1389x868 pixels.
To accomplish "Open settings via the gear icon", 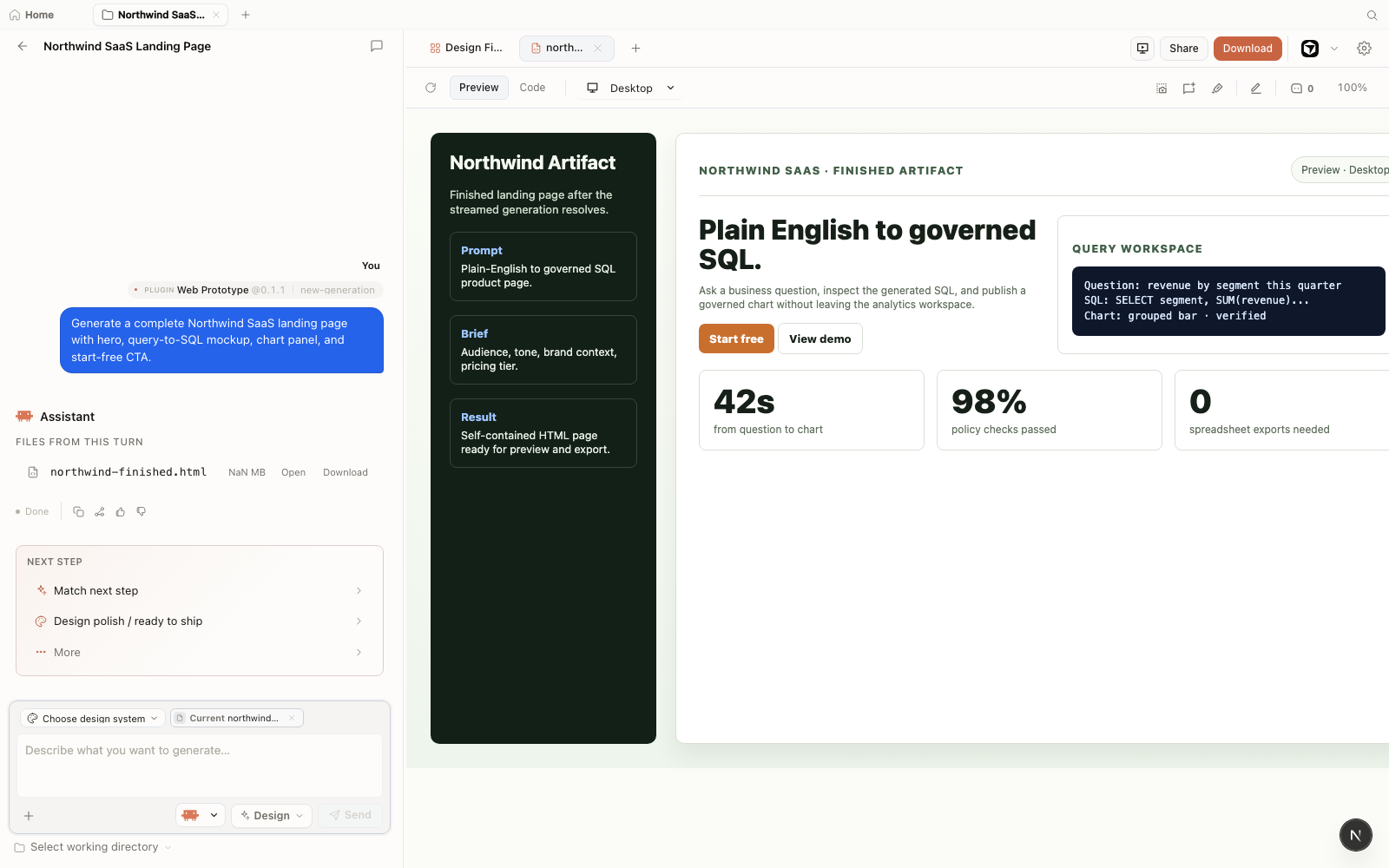I will (x=1364, y=49).
